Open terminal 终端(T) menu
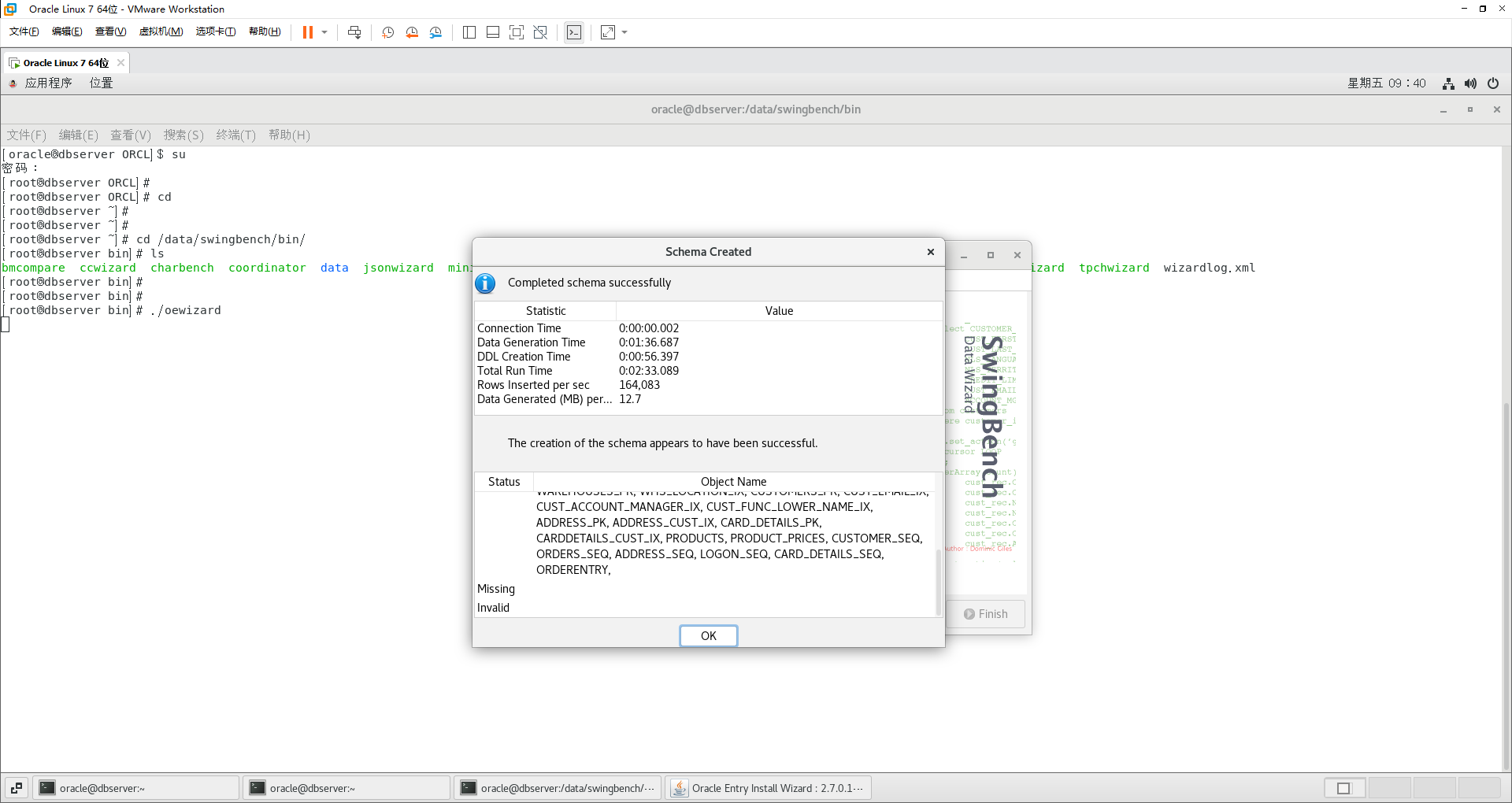This screenshot has height=803, width=1512. [x=236, y=135]
